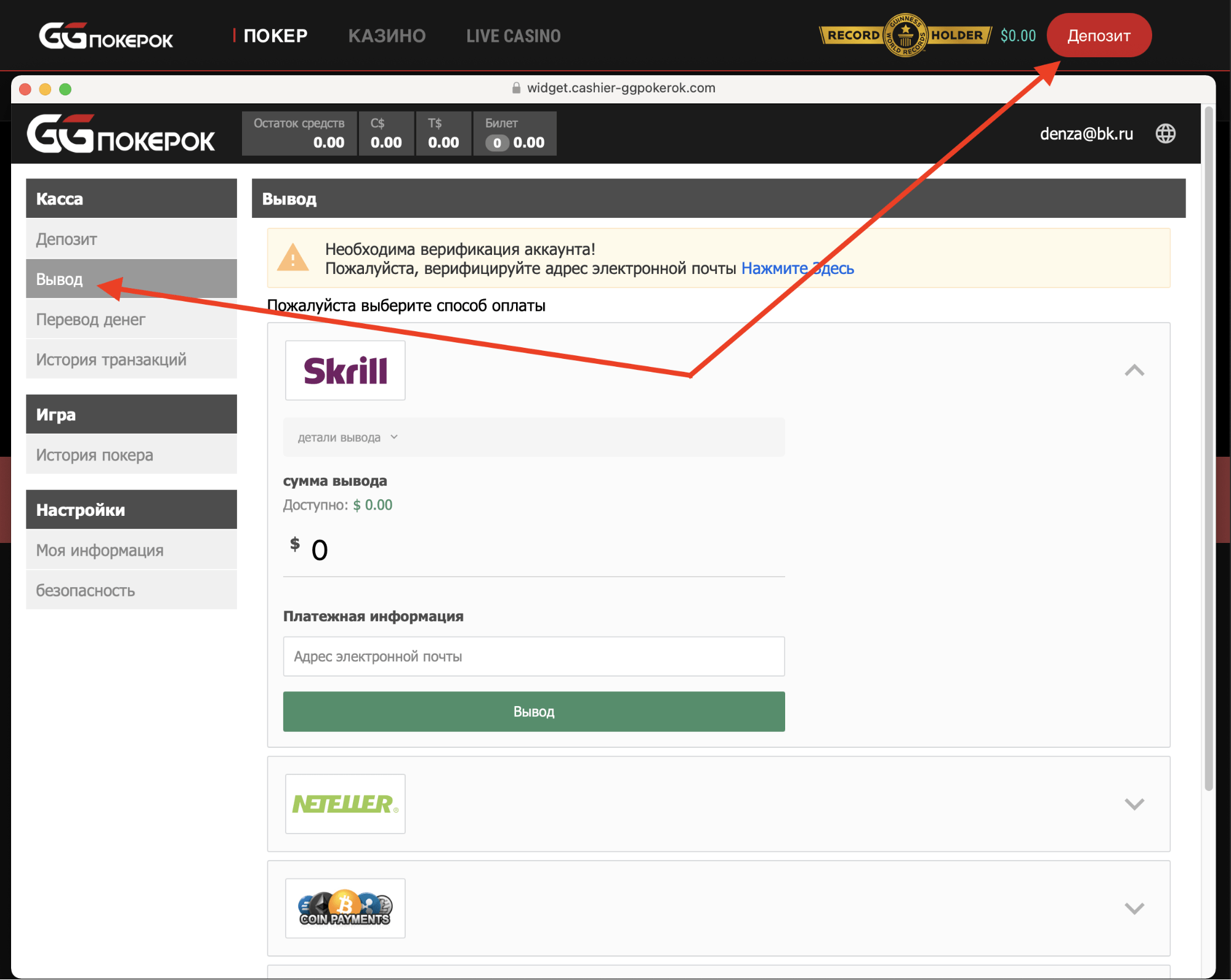Click the GGПокерок logo in top navigation
The width and height of the screenshot is (1231, 980).
point(106,36)
